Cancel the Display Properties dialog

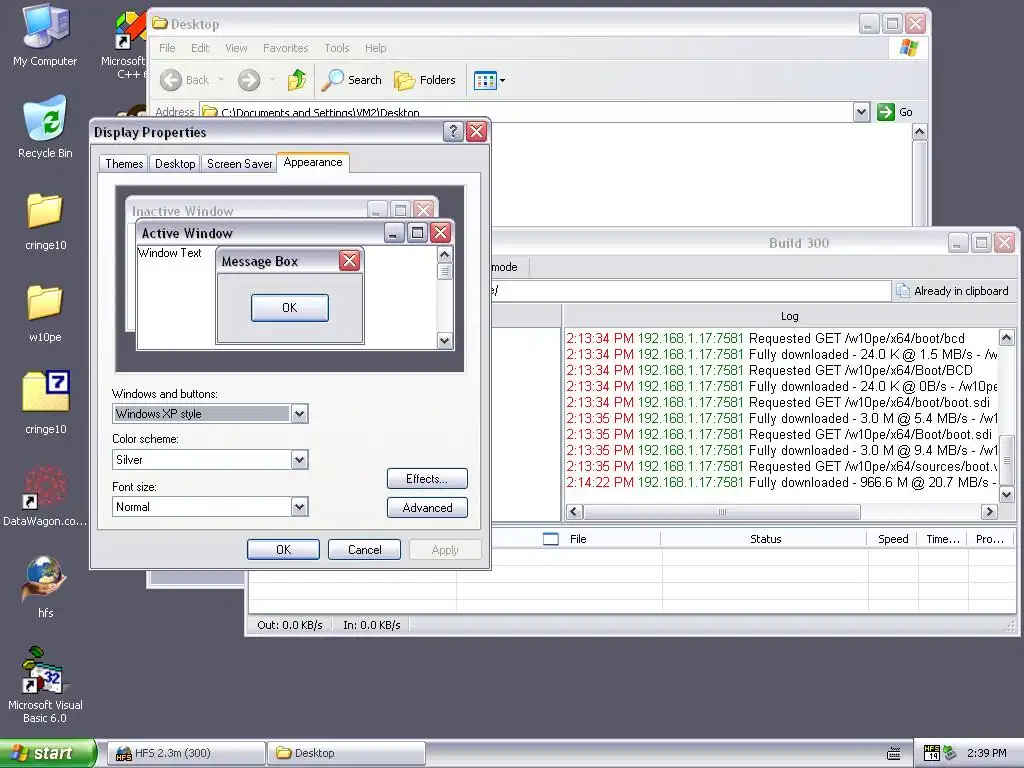[x=364, y=550]
